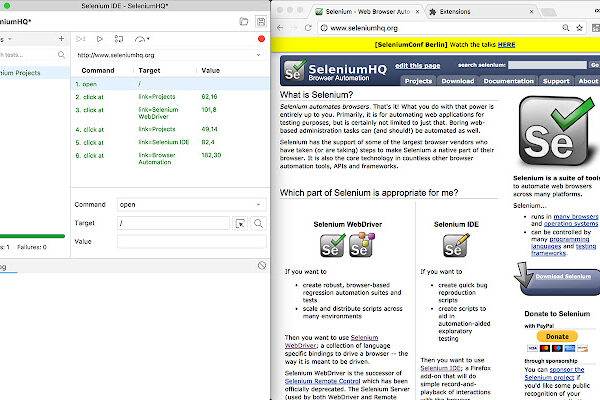This screenshot has width=600, height=400.
Task: Click Failures: 0 status text
Action: tap(32, 247)
